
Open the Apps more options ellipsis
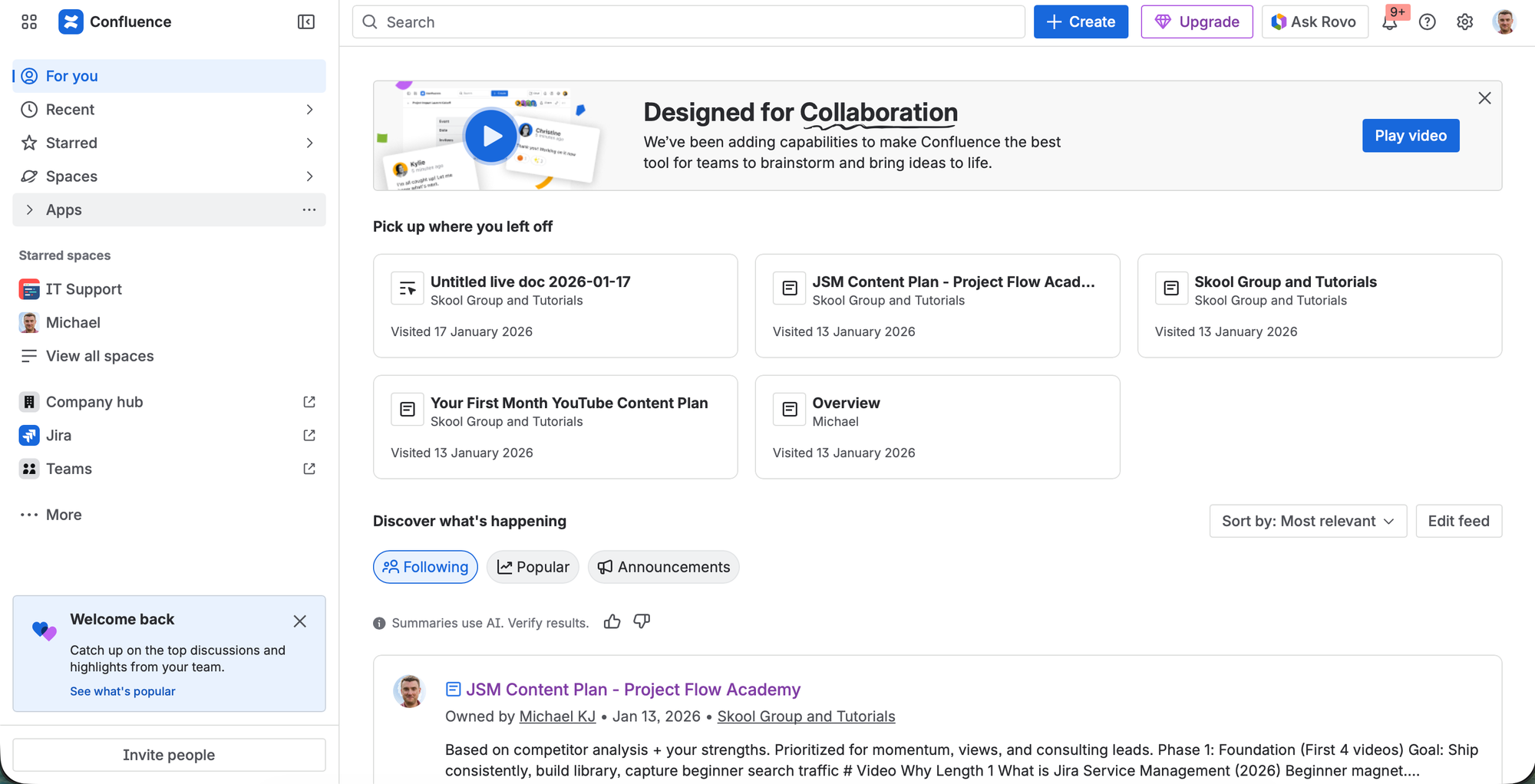tap(309, 209)
